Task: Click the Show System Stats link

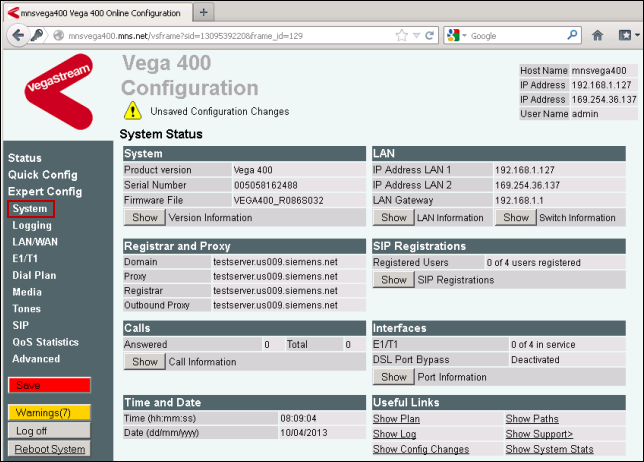Action: pos(549,449)
